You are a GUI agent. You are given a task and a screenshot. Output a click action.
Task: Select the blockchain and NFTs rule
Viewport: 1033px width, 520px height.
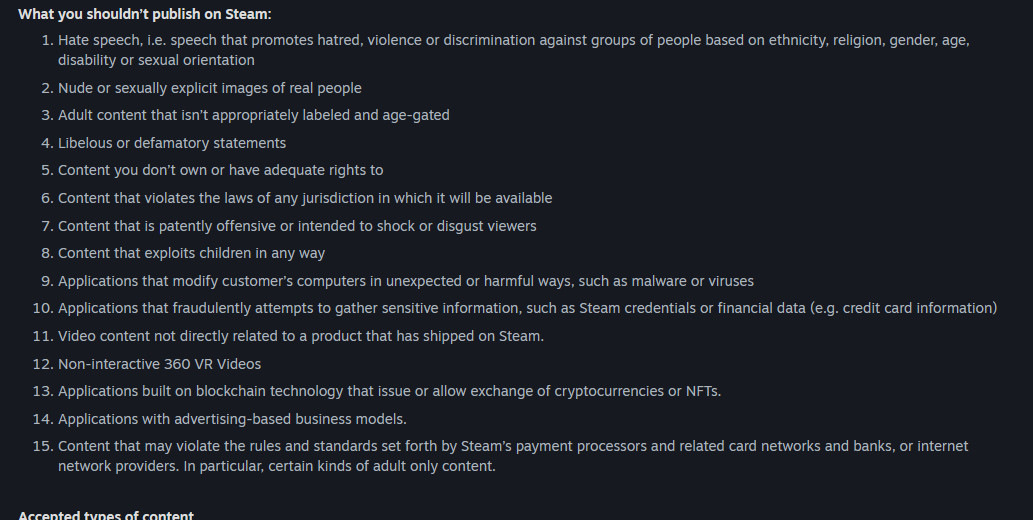coord(389,391)
